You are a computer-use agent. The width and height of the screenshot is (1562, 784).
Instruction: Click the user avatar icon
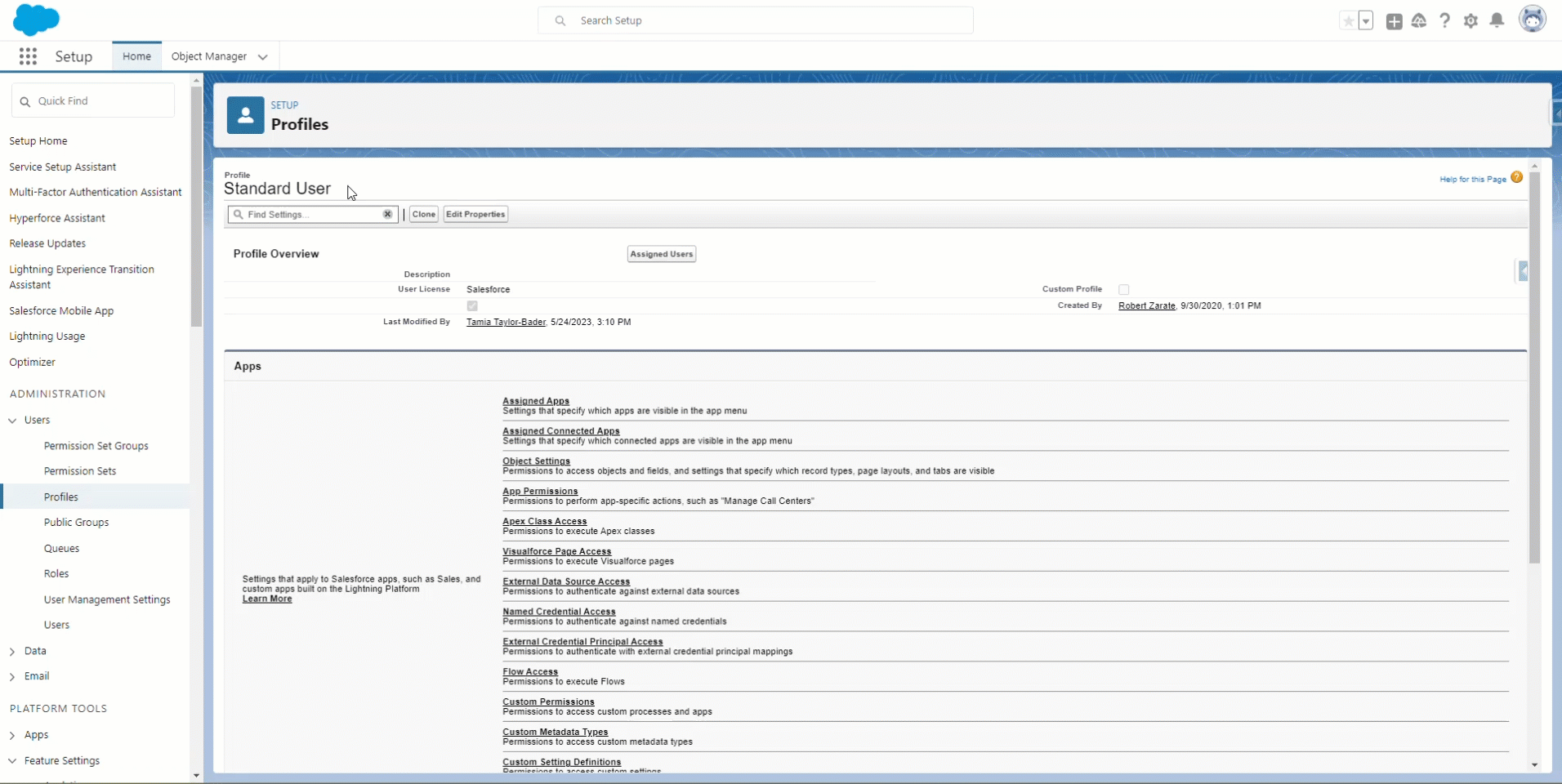(1533, 19)
